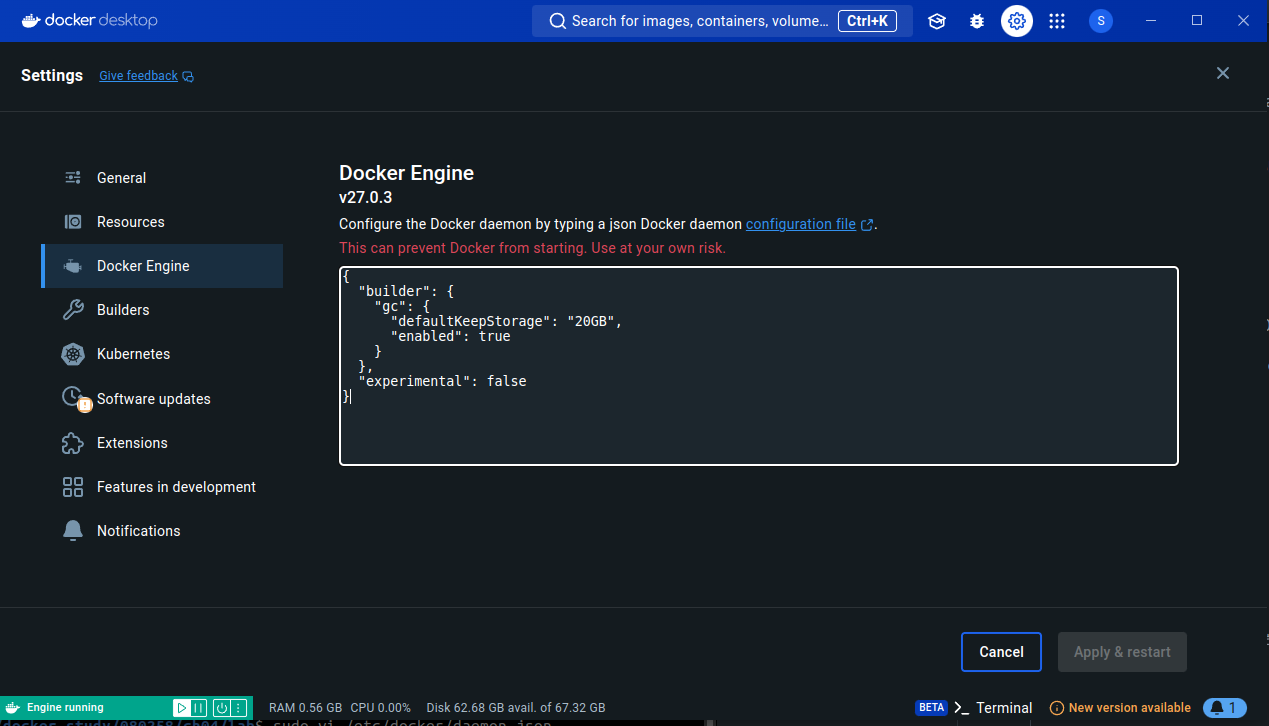Close the Settings panel with X
The width and height of the screenshot is (1269, 726).
click(1222, 73)
